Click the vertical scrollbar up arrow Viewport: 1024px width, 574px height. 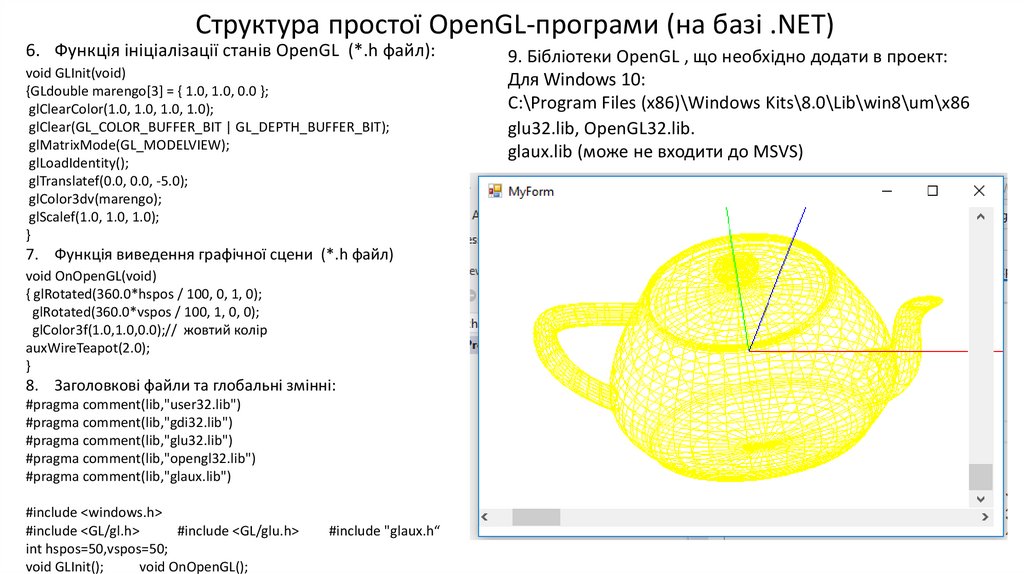tap(980, 217)
